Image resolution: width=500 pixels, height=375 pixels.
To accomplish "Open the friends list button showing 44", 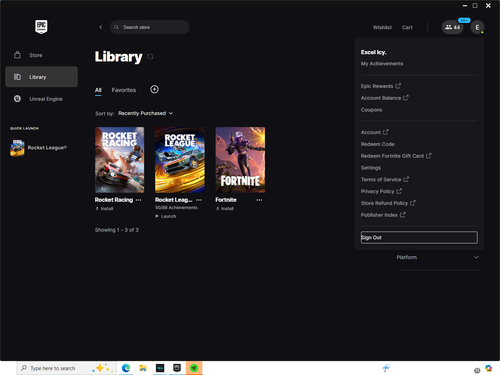I will click(x=453, y=27).
